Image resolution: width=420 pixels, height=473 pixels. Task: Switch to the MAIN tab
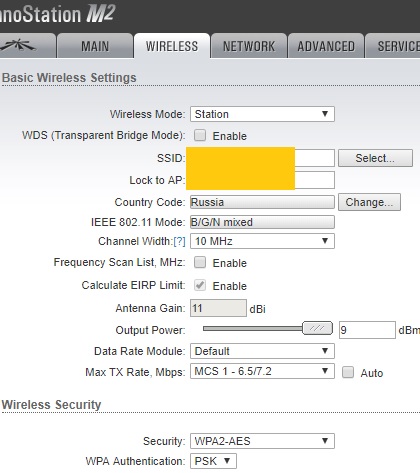[x=95, y=46]
